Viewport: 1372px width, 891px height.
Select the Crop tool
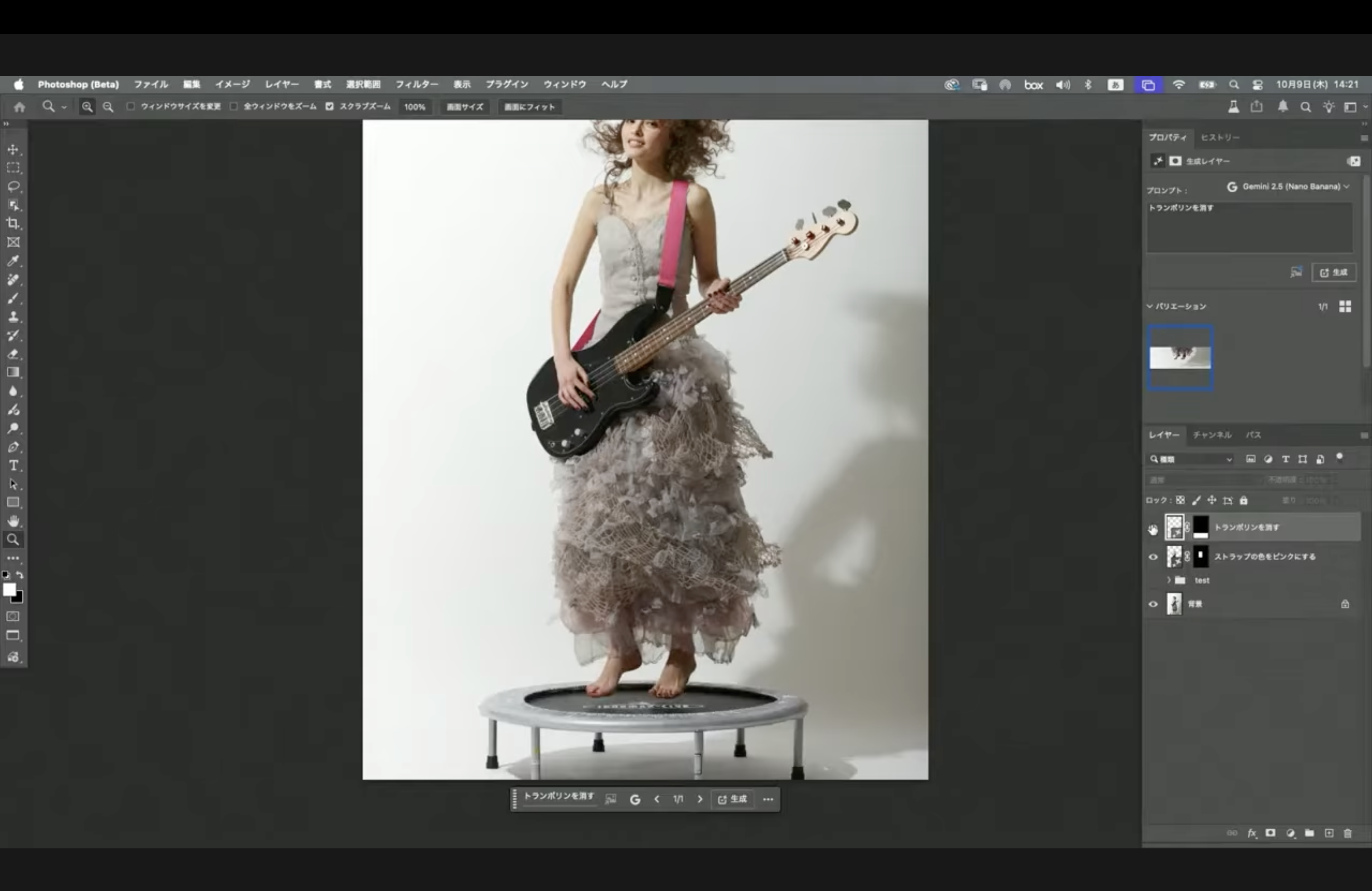[x=13, y=224]
